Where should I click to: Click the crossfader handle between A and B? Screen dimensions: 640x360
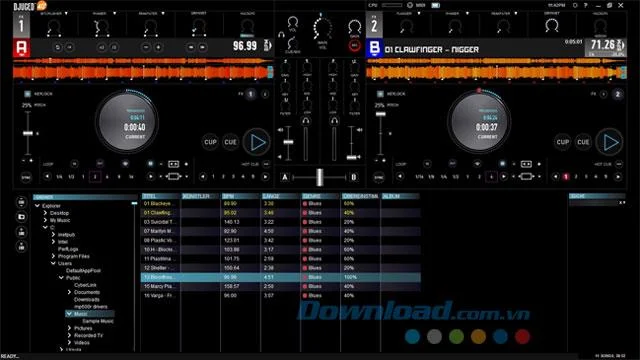click(x=320, y=177)
